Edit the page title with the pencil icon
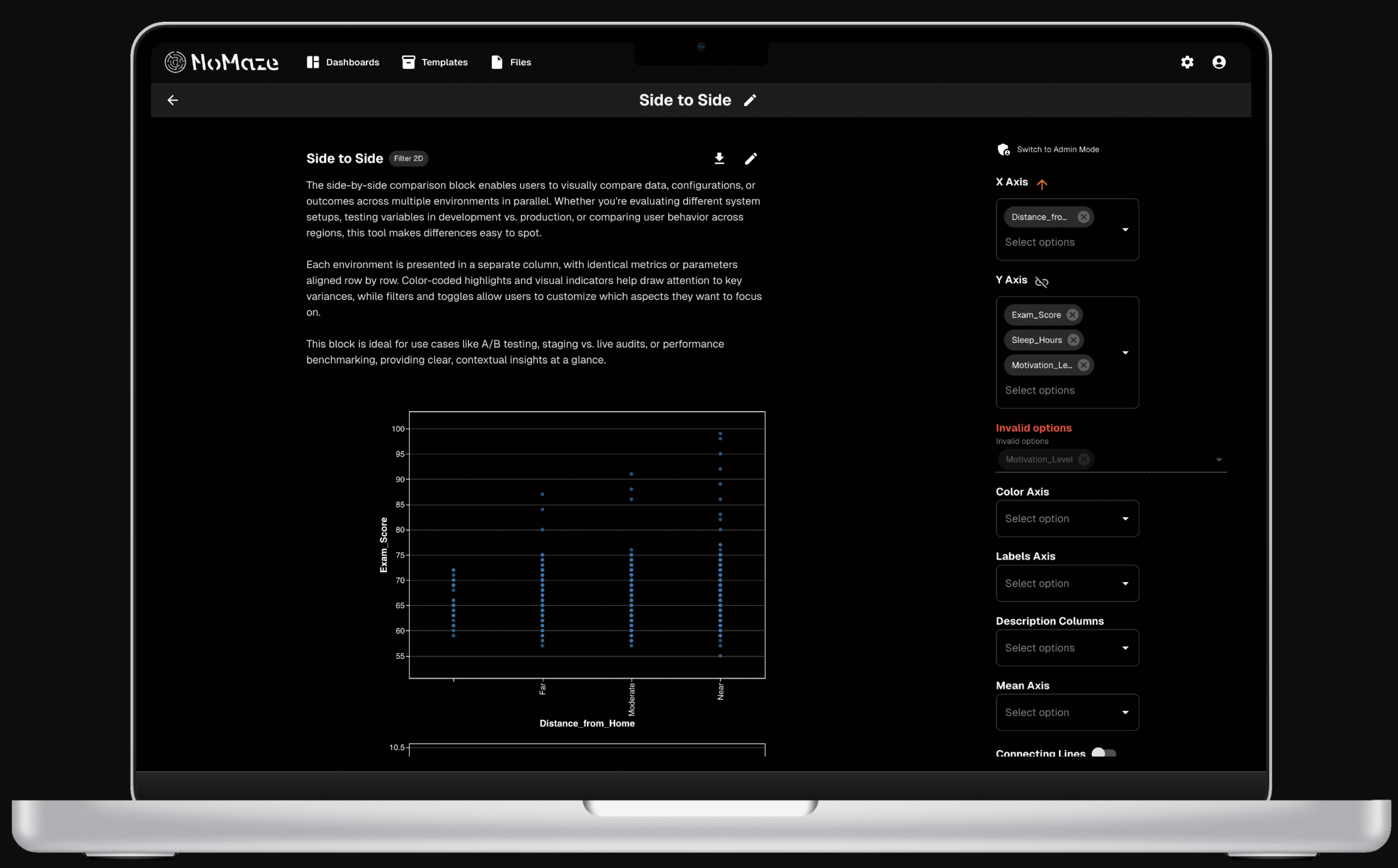 pos(750,100)
